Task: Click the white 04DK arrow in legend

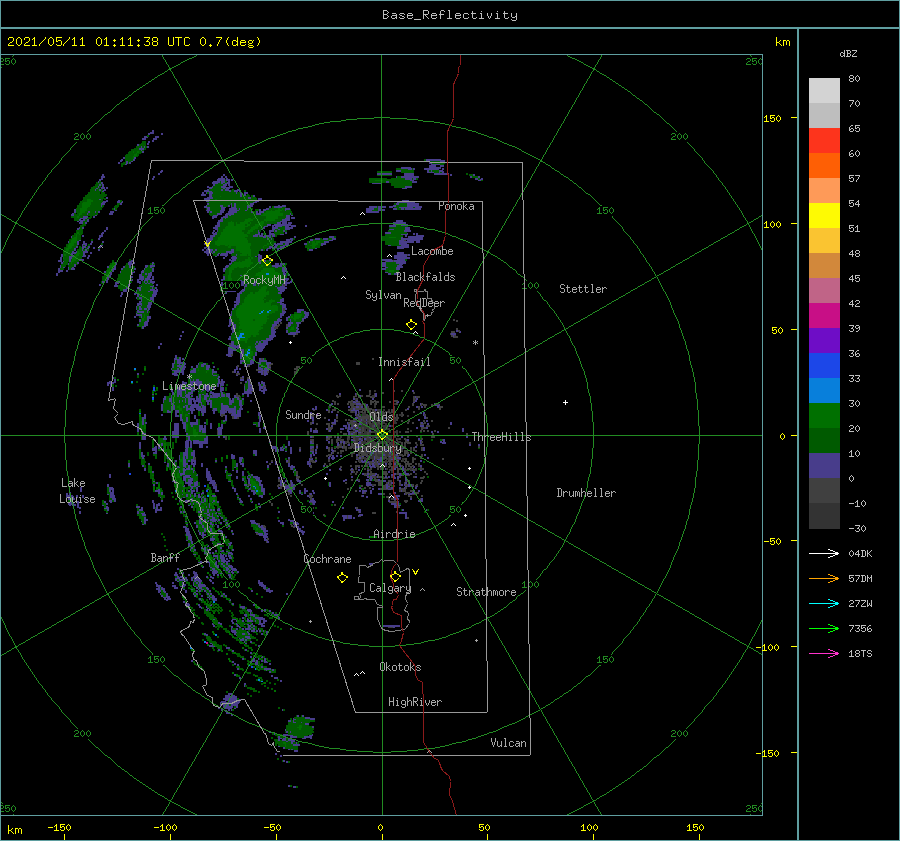Action: [x=824, y=553]
